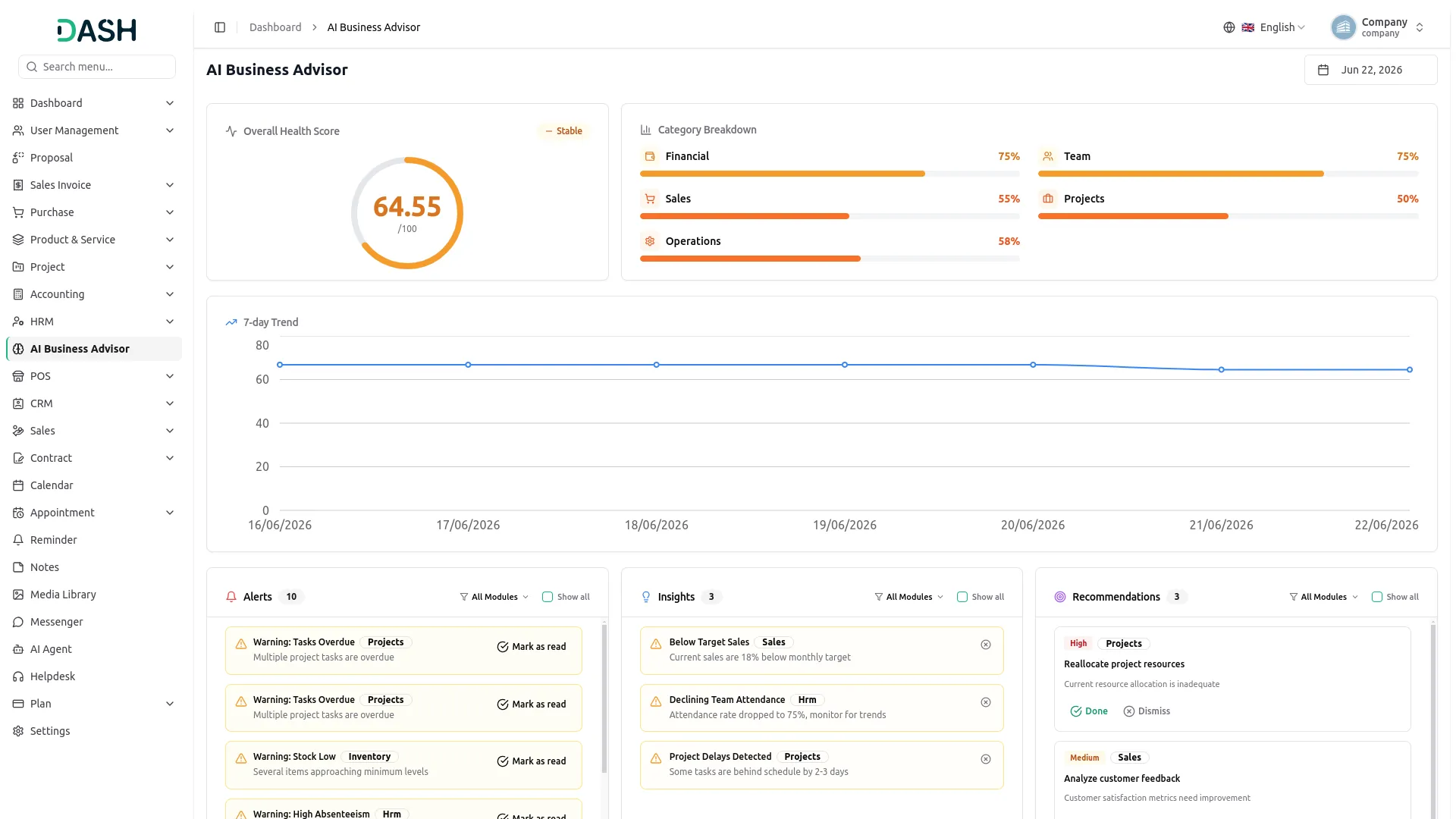Screen dimensions: 1456x819
Task: Click the Team people category icon
Action: tap(1048, 156)
